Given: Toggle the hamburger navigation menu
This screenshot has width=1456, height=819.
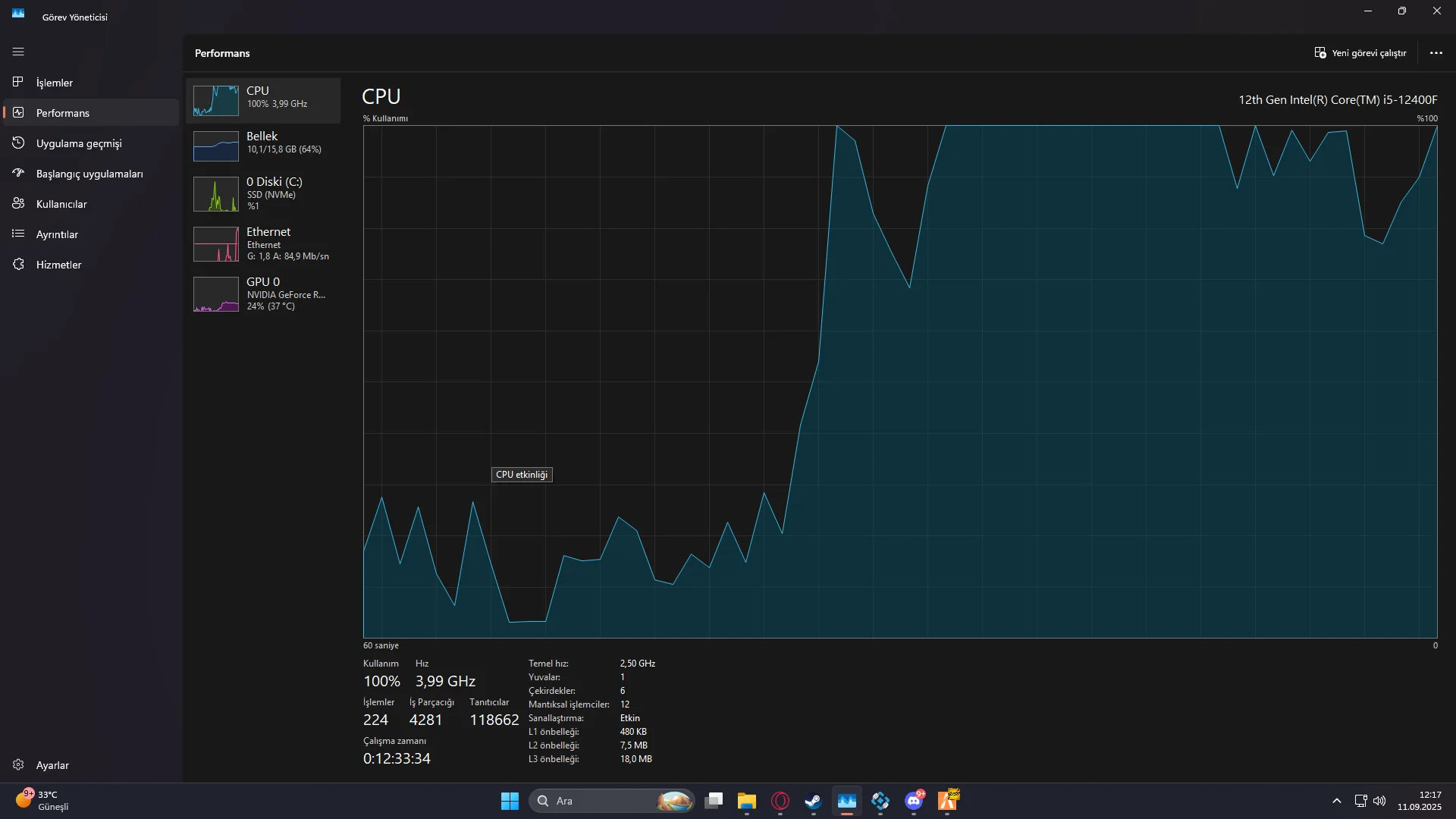Looking at the screenshot, I should tap(18, 52).
